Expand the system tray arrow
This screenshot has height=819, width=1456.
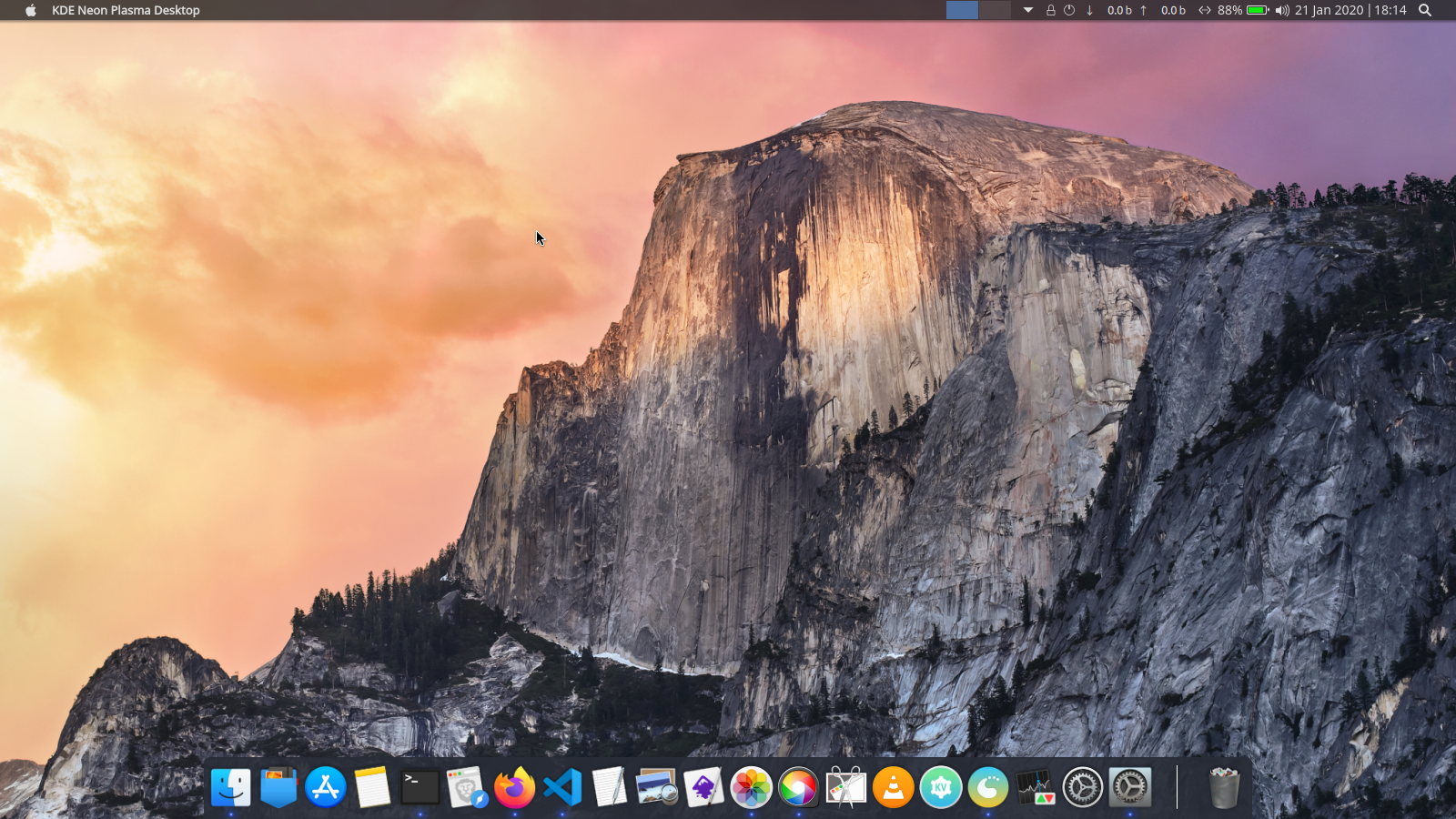1028,10
